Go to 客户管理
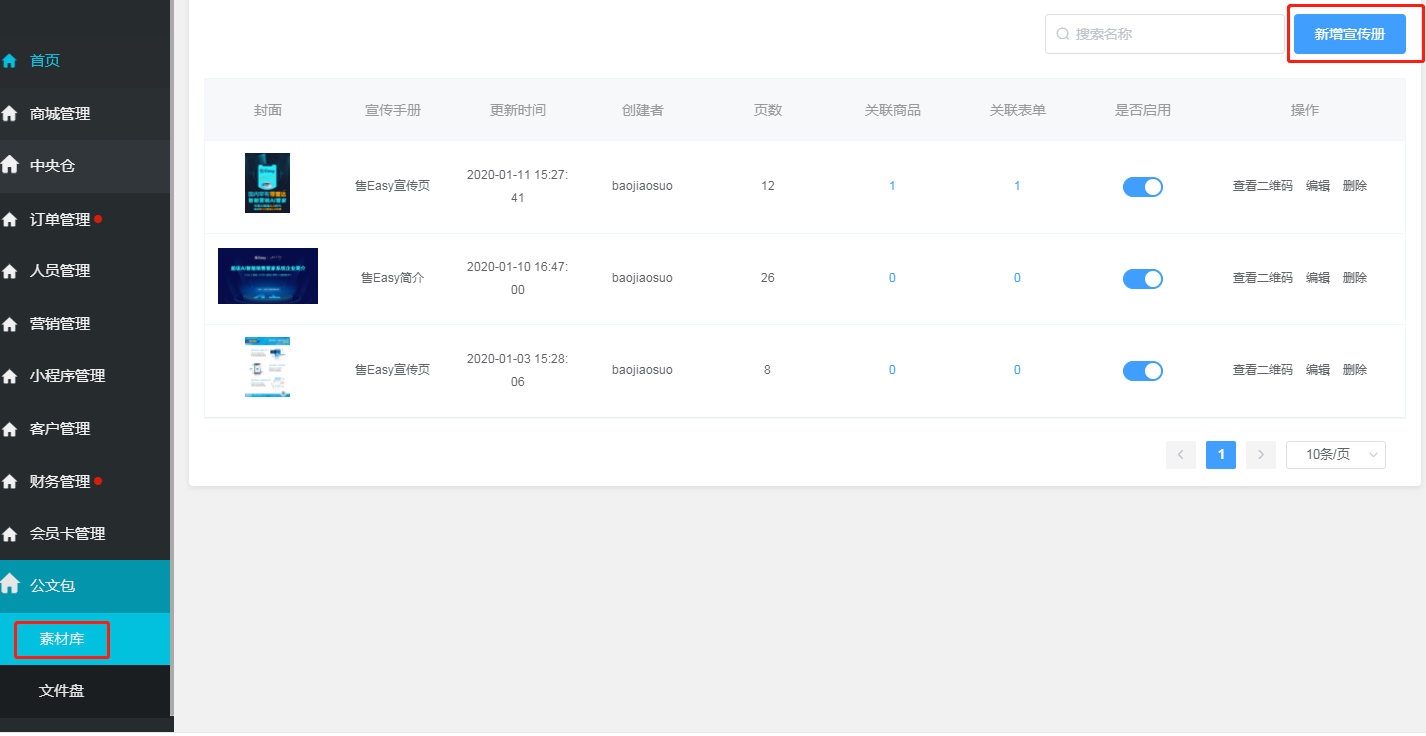The height and width of the screenshot is (736, 1426). (60, 429)
